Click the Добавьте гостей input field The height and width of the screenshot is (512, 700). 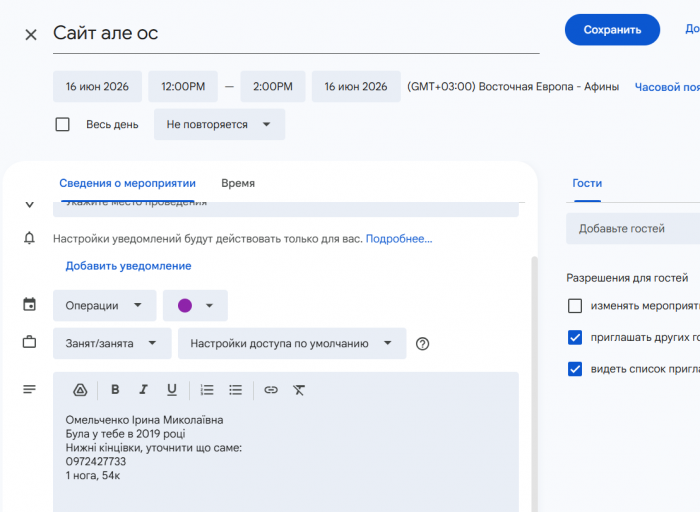(x=633, y=229)
